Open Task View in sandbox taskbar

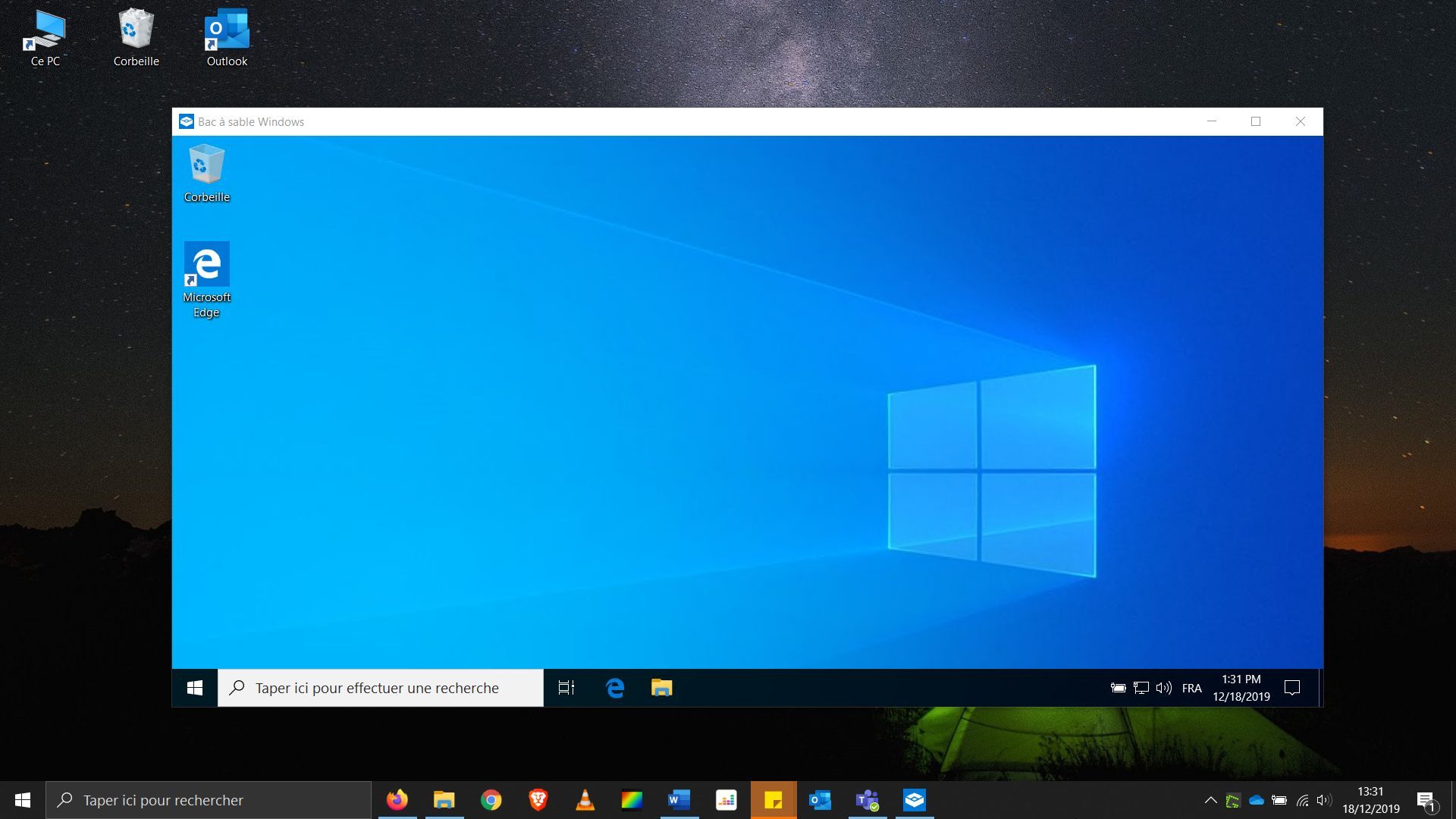(566, 688)
